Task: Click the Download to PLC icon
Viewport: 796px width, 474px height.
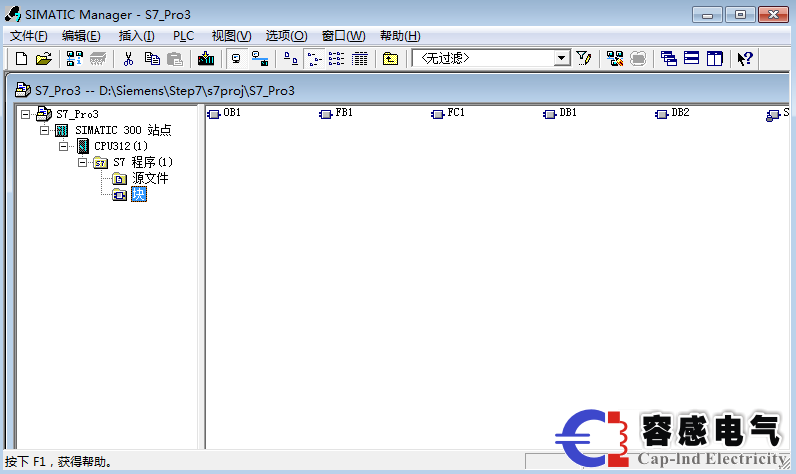Action: tap(206, 59)
